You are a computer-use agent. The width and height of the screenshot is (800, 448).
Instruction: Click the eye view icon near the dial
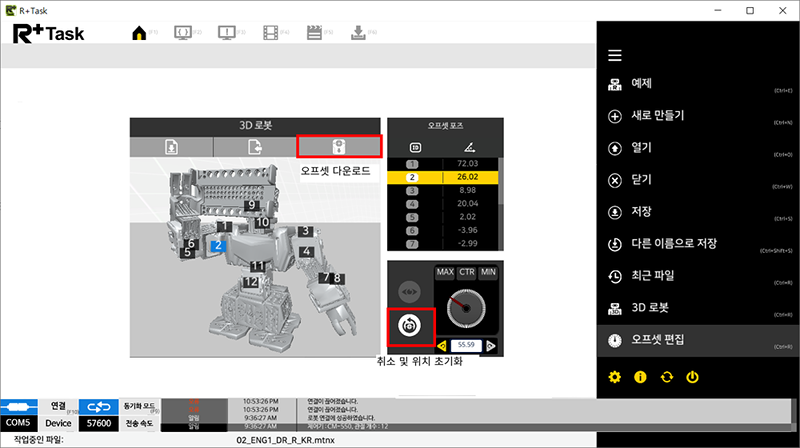409,292
